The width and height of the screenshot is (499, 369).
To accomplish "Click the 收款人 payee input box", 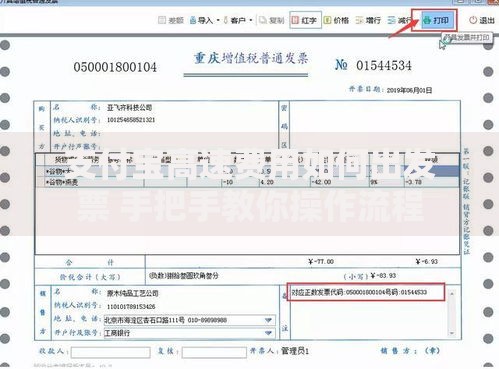I will (x=111, y=352).
